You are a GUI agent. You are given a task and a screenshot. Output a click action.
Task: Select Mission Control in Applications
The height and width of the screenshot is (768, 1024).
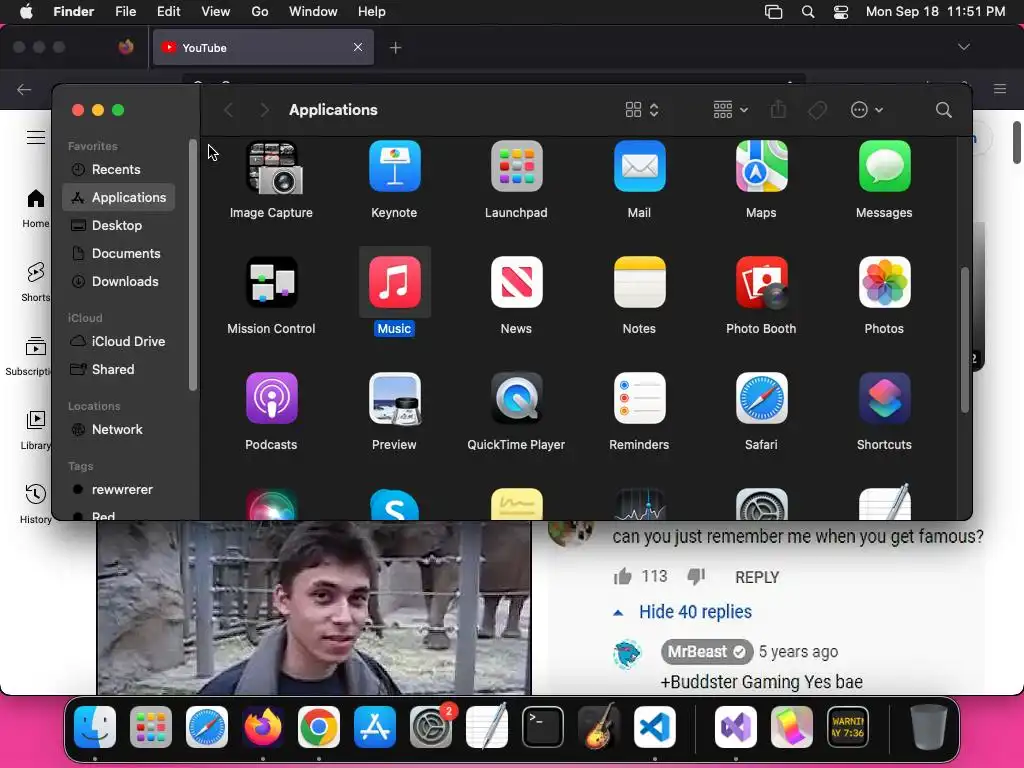272,282
